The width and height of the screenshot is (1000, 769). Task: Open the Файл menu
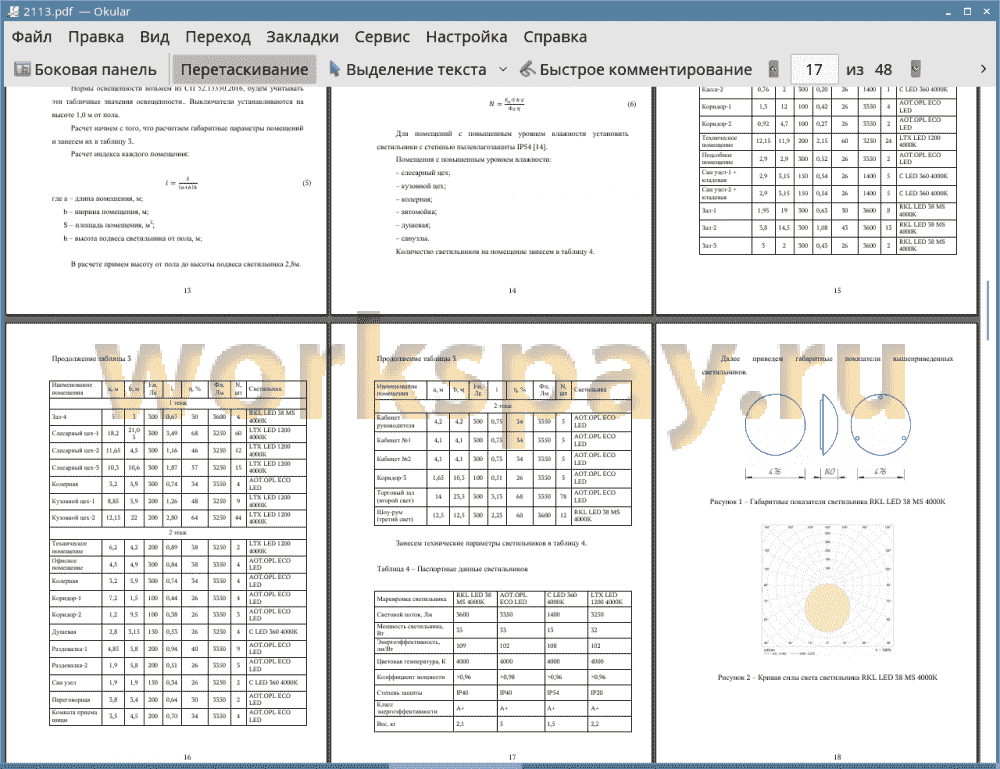(x=31, y=37)
